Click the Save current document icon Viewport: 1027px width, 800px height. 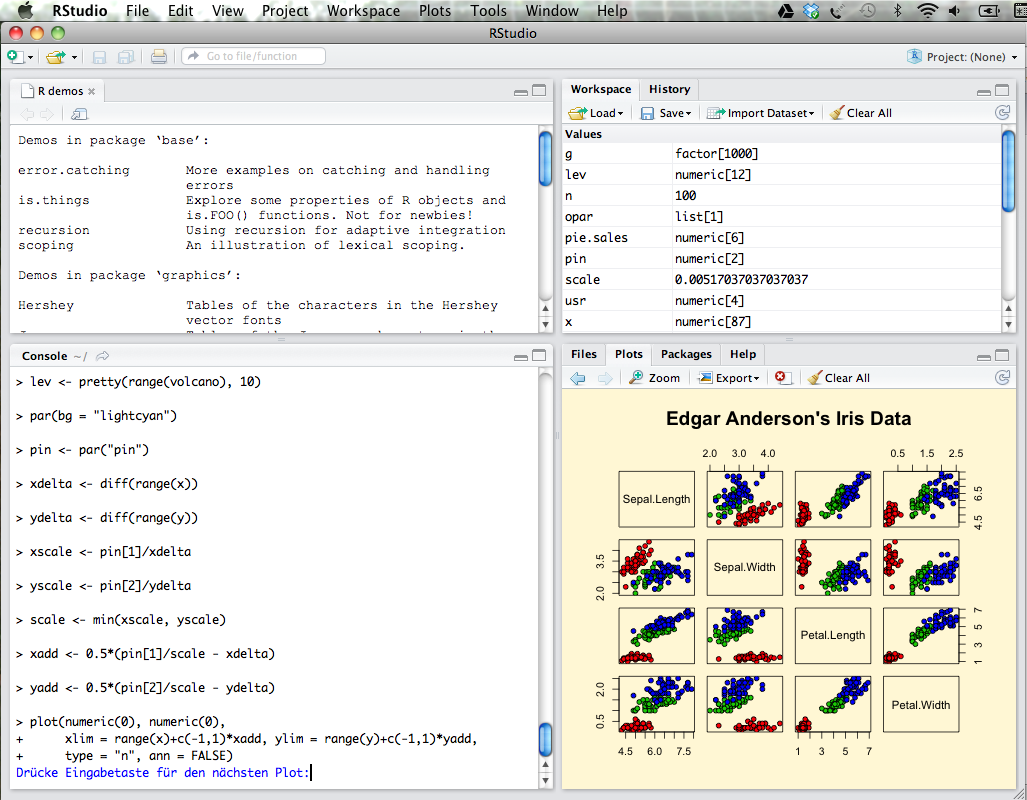100,57
